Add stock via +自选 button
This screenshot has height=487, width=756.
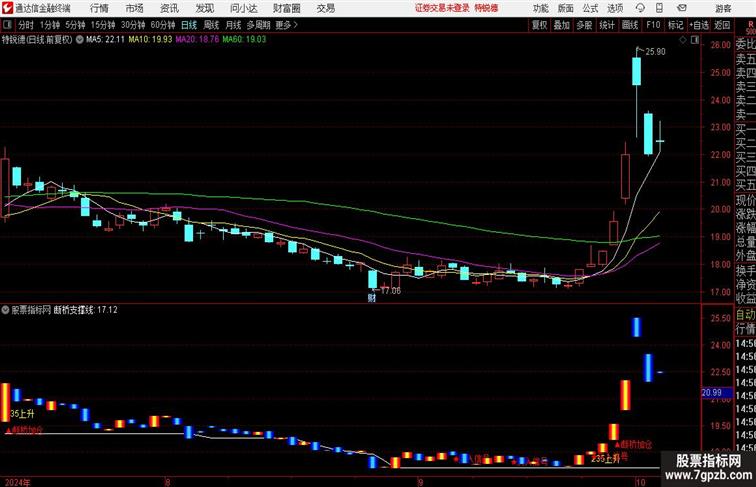coord(700,25)
